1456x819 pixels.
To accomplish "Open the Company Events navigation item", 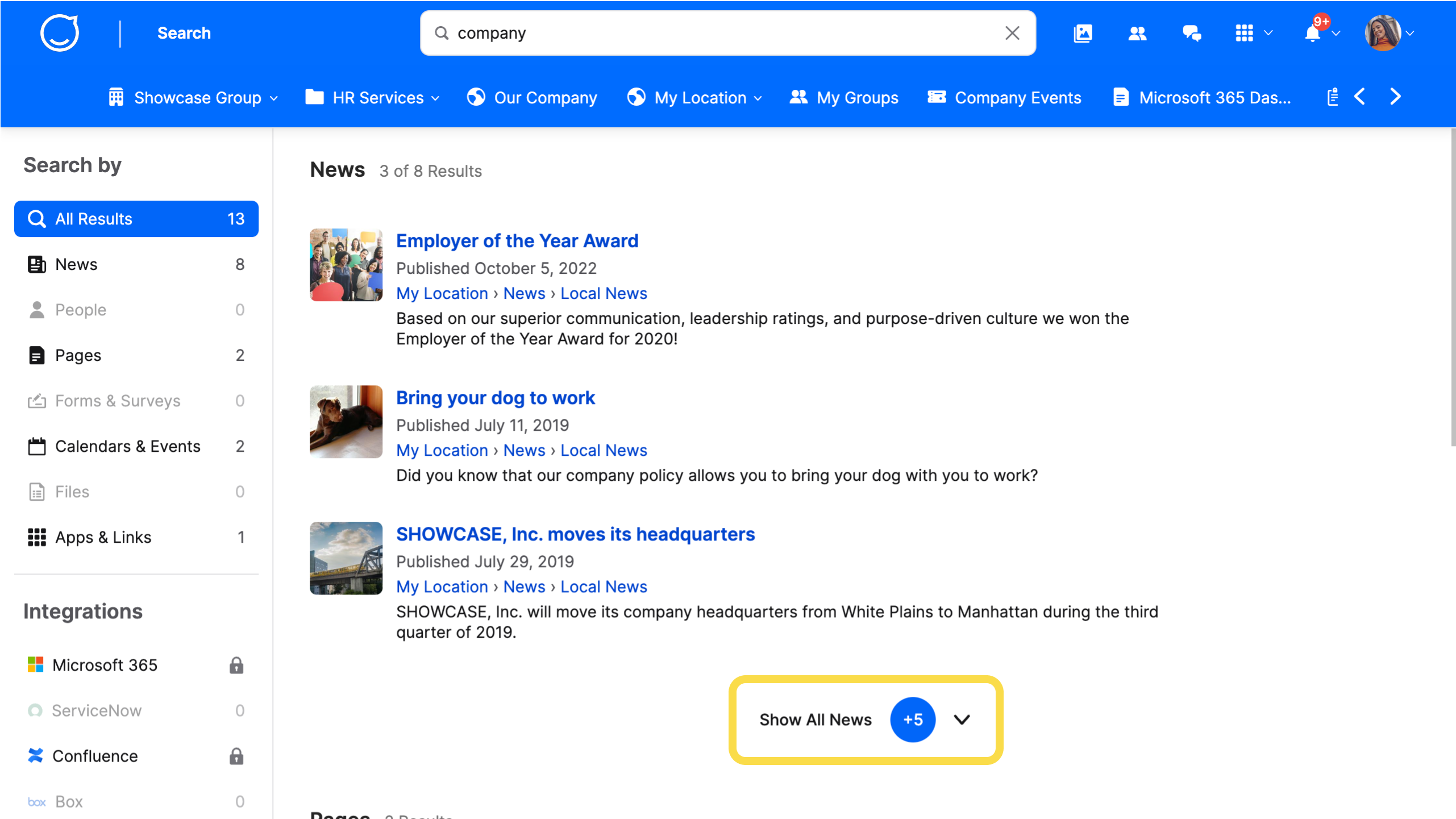I will 1004,97.
